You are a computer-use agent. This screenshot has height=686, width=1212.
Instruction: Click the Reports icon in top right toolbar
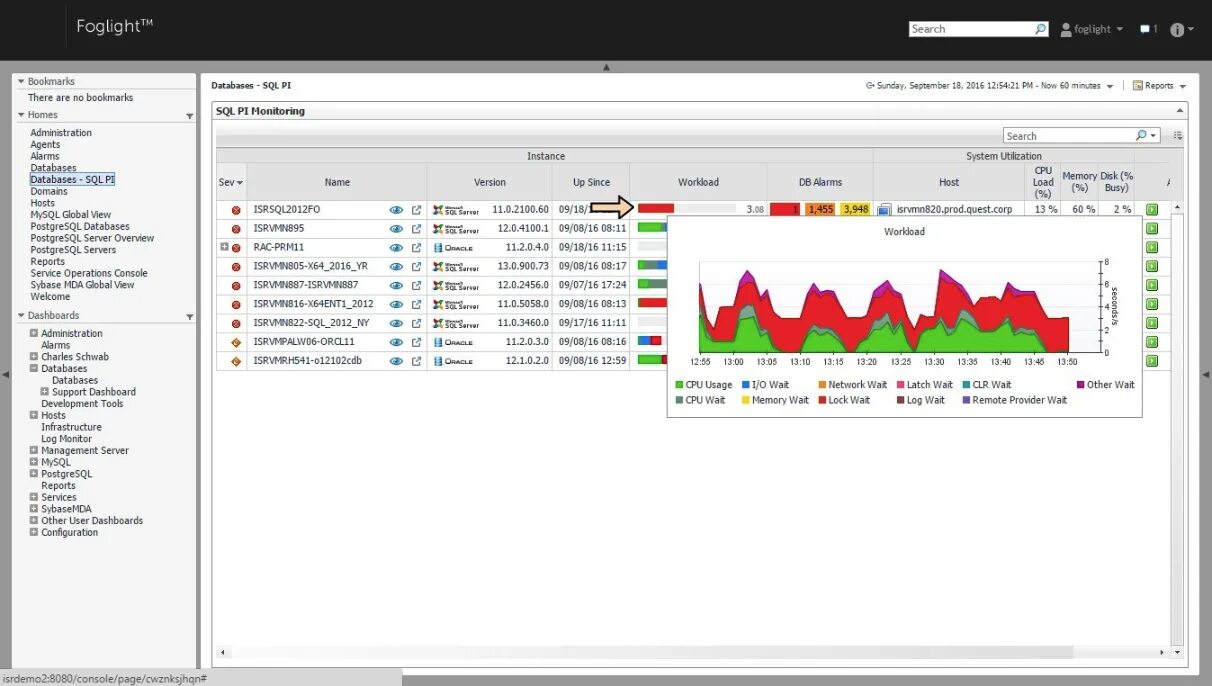tap(1137, 86)
